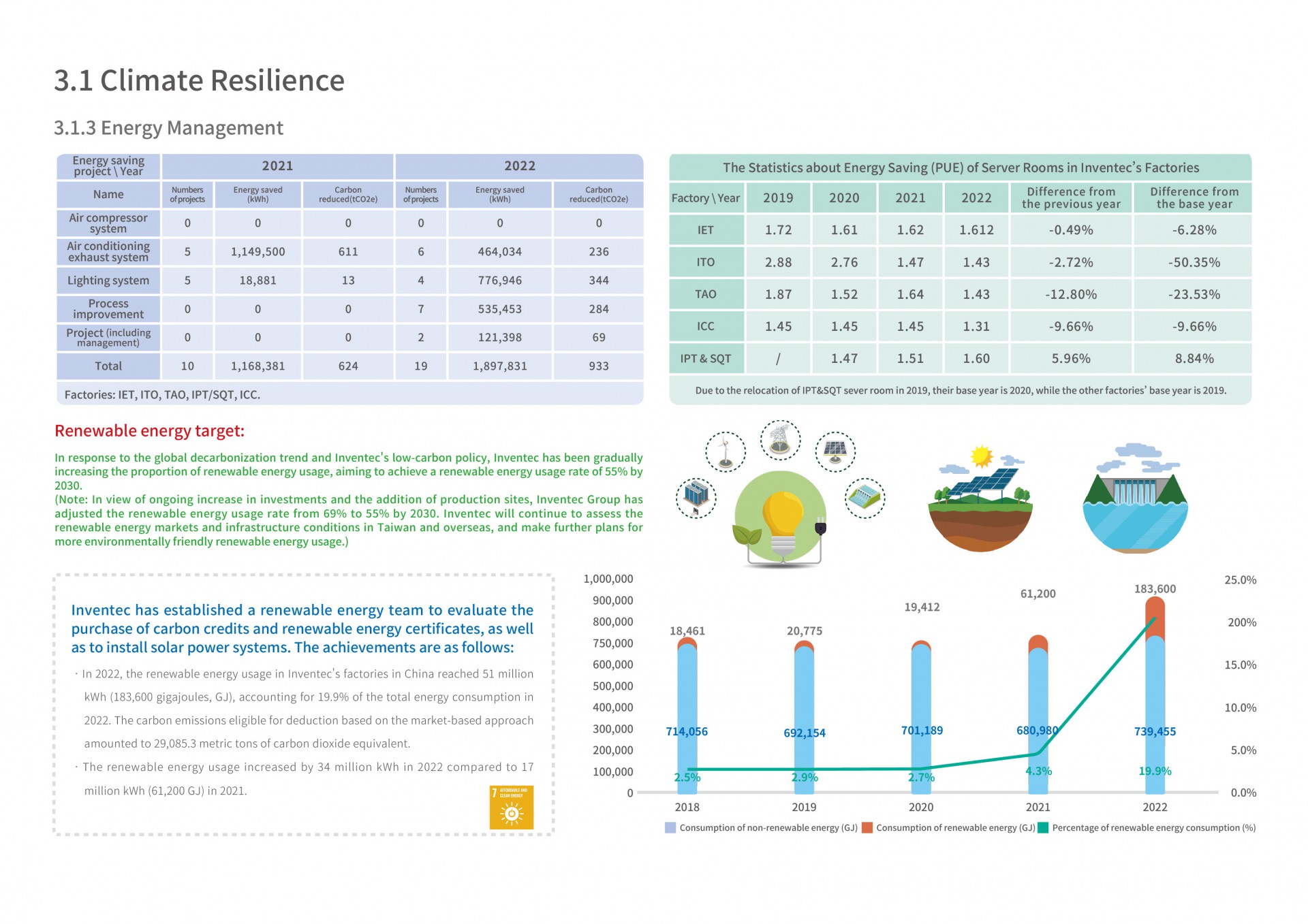Click the light bulb illustration
1308x924 pixels.
[781, 519]
